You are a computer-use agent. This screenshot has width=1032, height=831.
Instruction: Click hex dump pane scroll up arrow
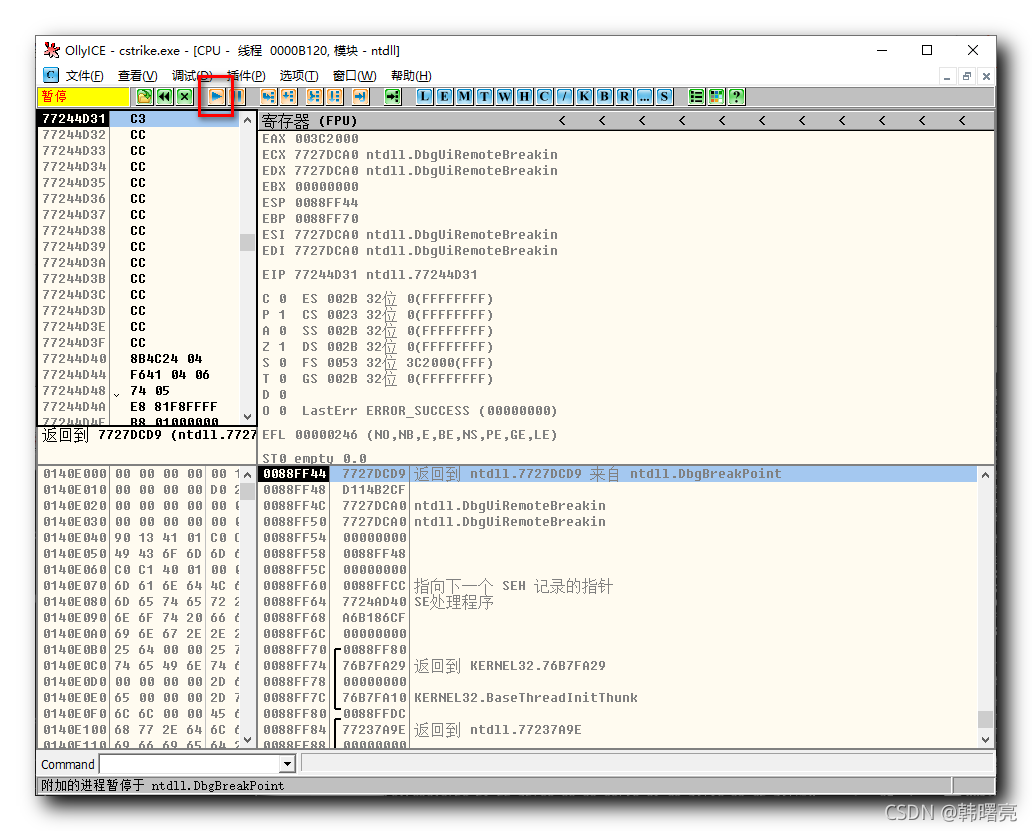tap(247, 474)
